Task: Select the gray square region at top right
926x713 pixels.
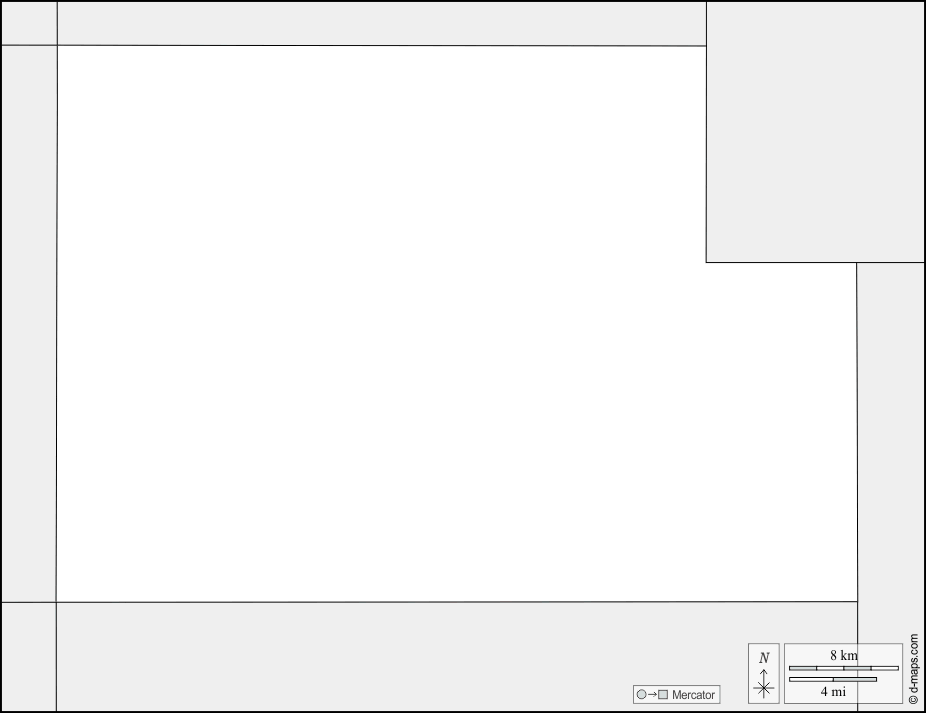Action: [x=815, y=132]
